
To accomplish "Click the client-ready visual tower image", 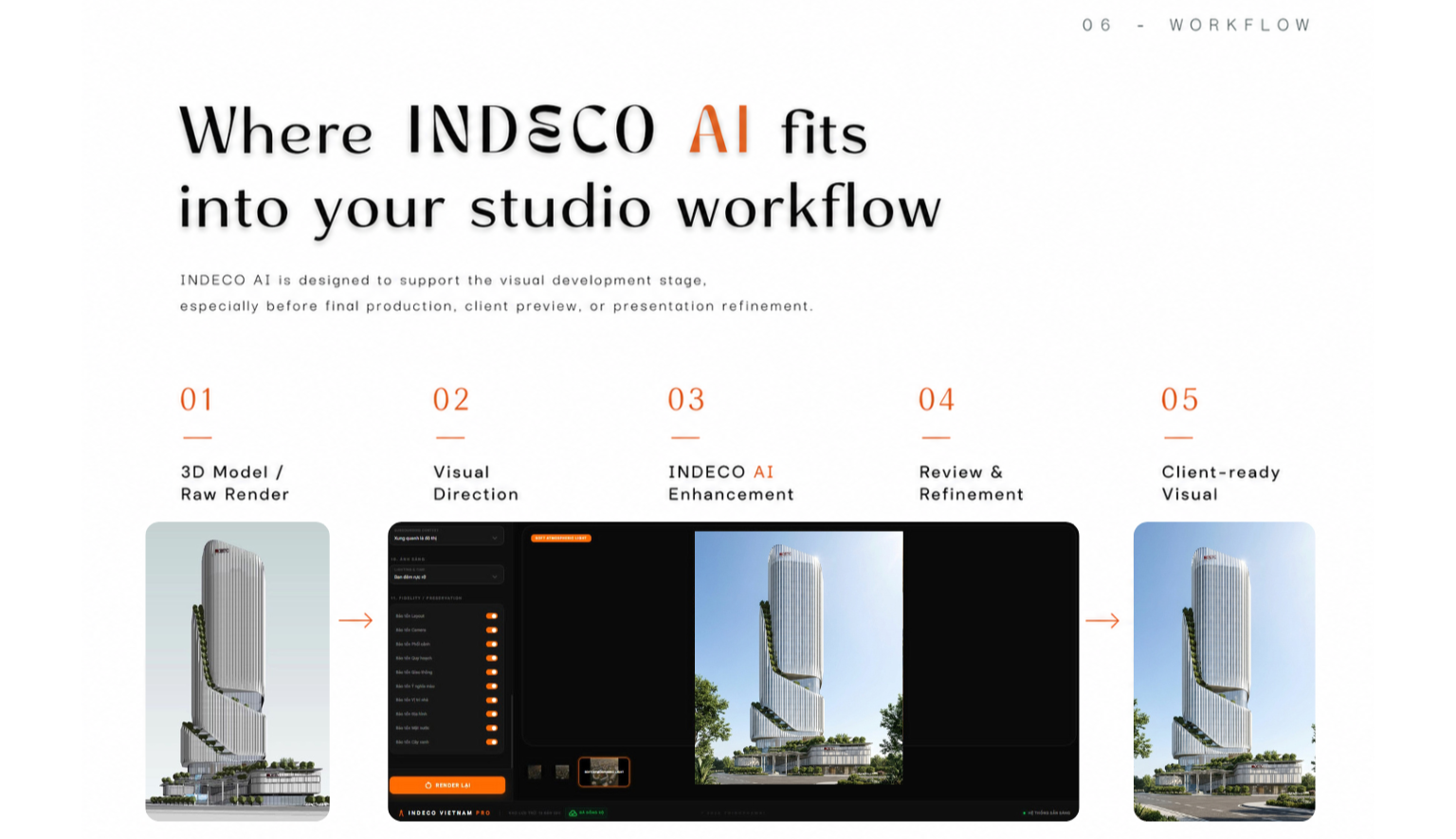I will click(x=1224, y=671).
